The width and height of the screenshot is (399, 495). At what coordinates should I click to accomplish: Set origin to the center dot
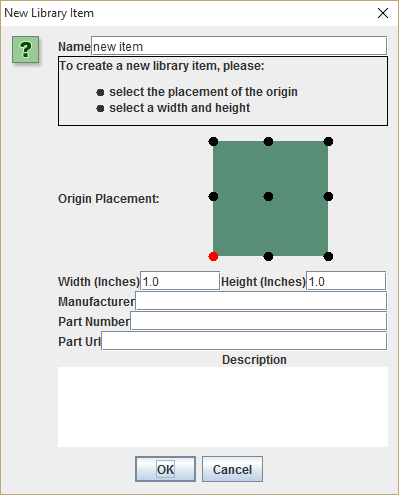[268, 197]
